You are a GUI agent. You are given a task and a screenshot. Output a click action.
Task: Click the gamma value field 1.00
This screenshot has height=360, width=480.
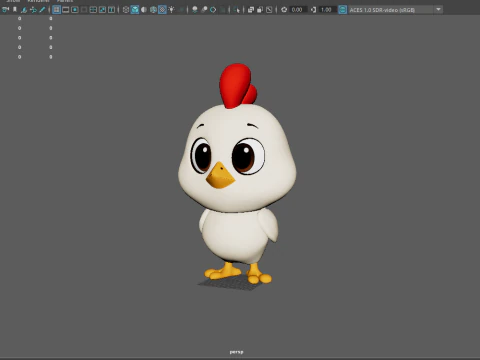coord(327,10)
